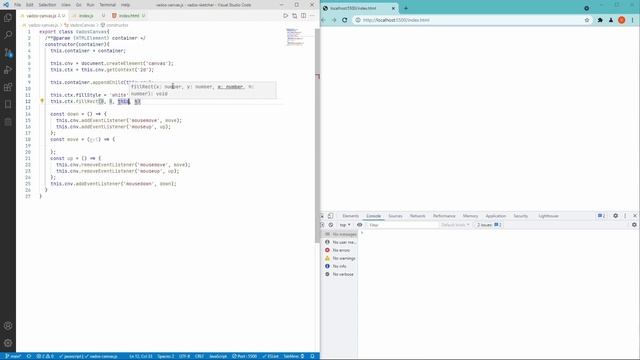Open the Help menu
640x360 pixels.
coord(126,5)
